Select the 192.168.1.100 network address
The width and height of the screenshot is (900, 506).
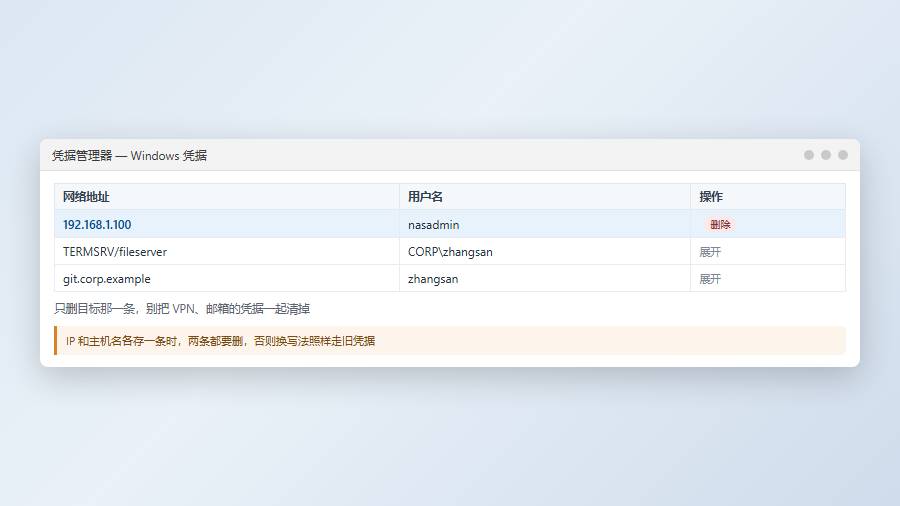click(x=97, y=224)
